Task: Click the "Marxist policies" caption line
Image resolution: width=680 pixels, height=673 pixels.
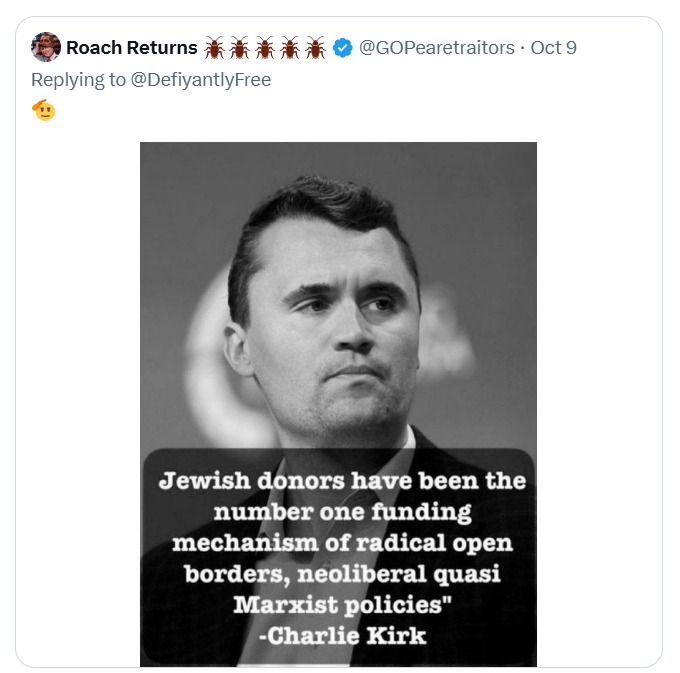Action: pos(338,605)
